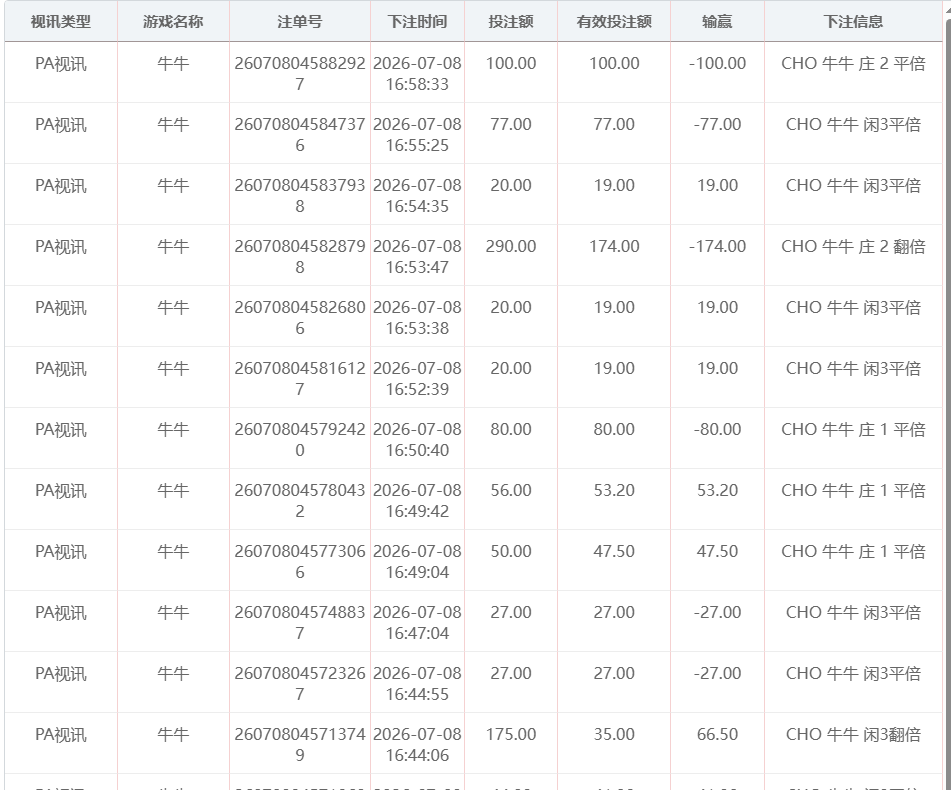Click the -77.00 win/loss value
This screenshot has width=951, height=790.
[x=717, y=124]
